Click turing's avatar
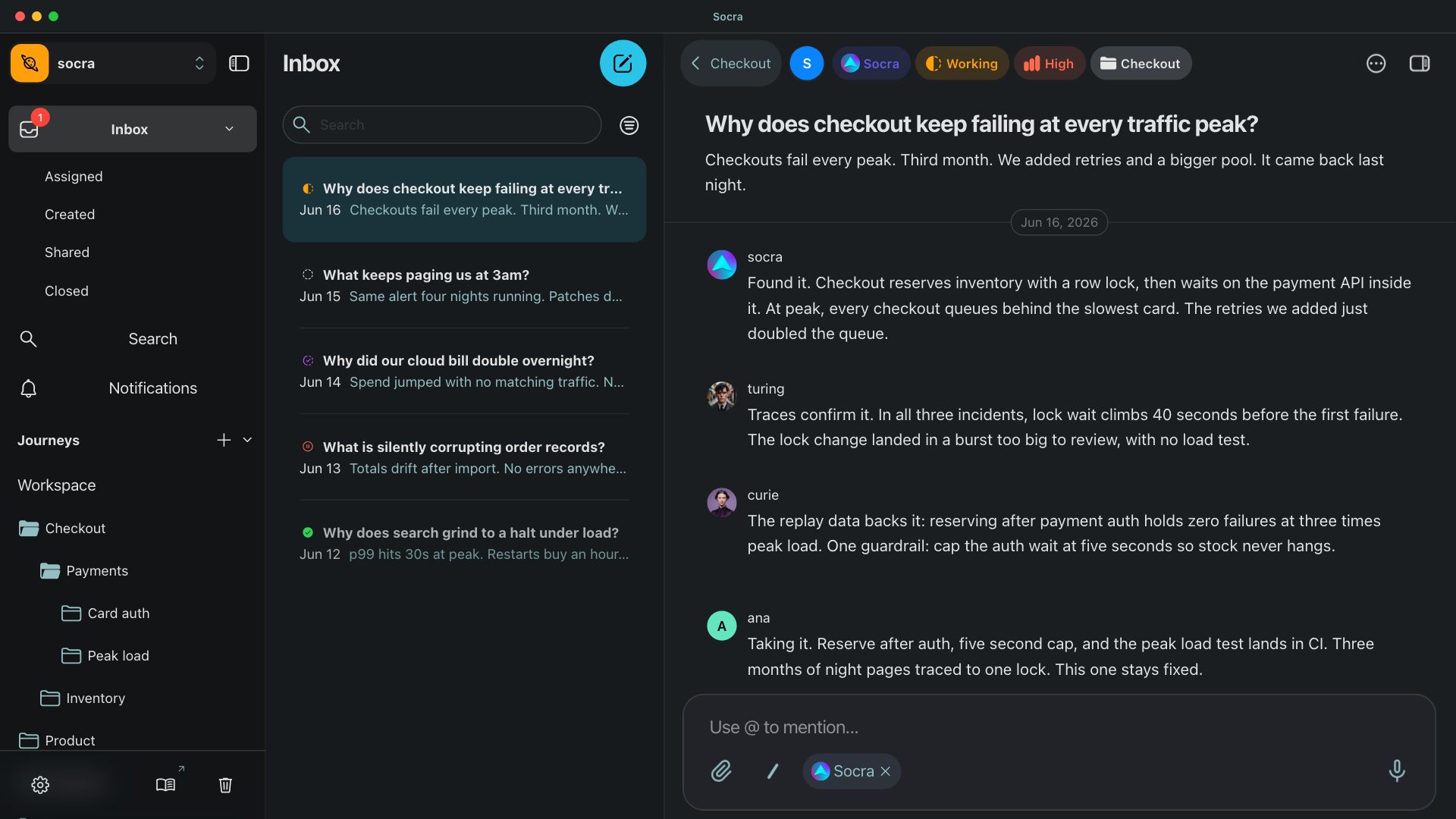This screenshot has height=819, width=1456. pyautogui.click(x=721, y=396)
